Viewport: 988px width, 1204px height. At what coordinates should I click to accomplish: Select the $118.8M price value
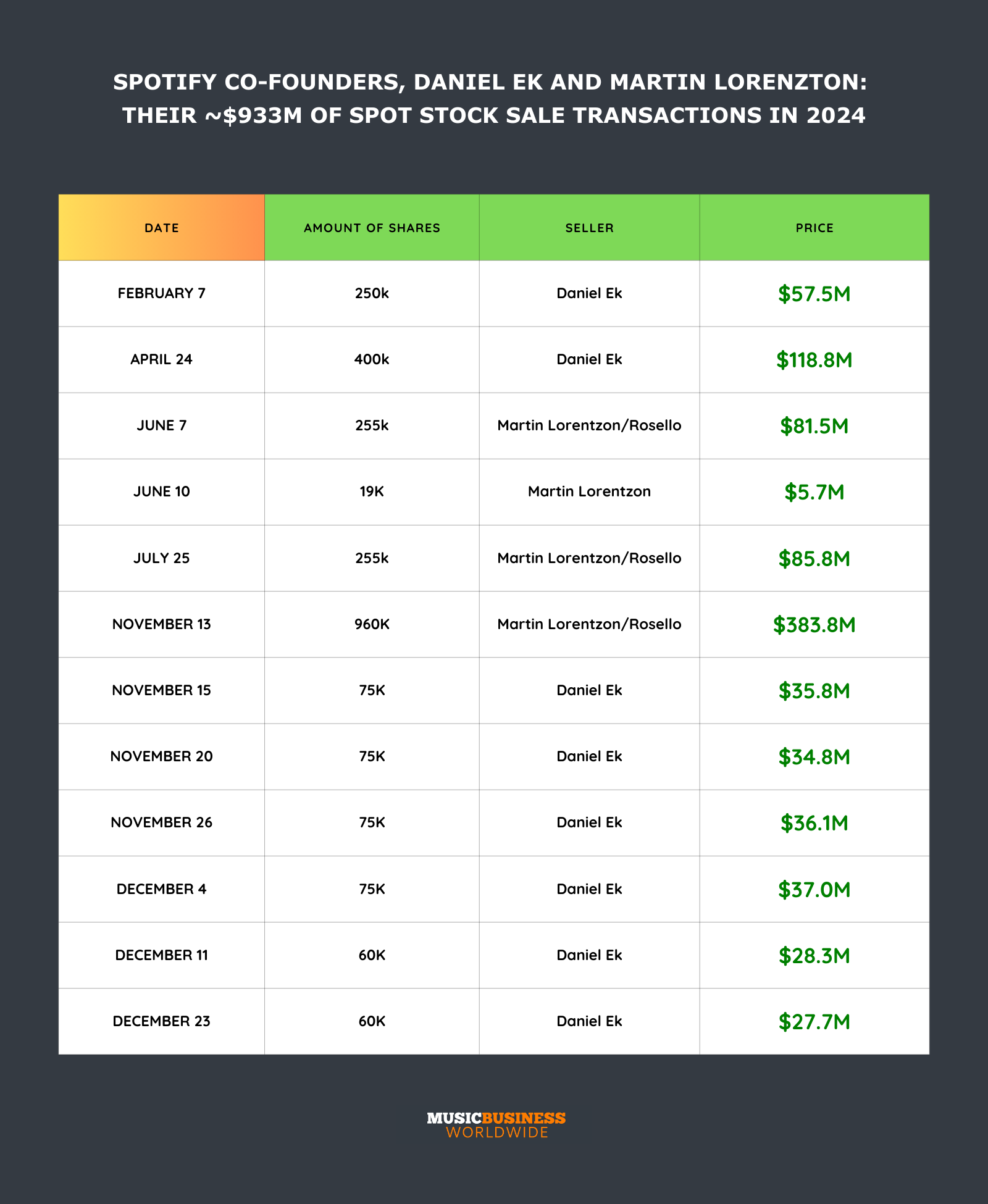pyautogui.click(x=814, y=360)
